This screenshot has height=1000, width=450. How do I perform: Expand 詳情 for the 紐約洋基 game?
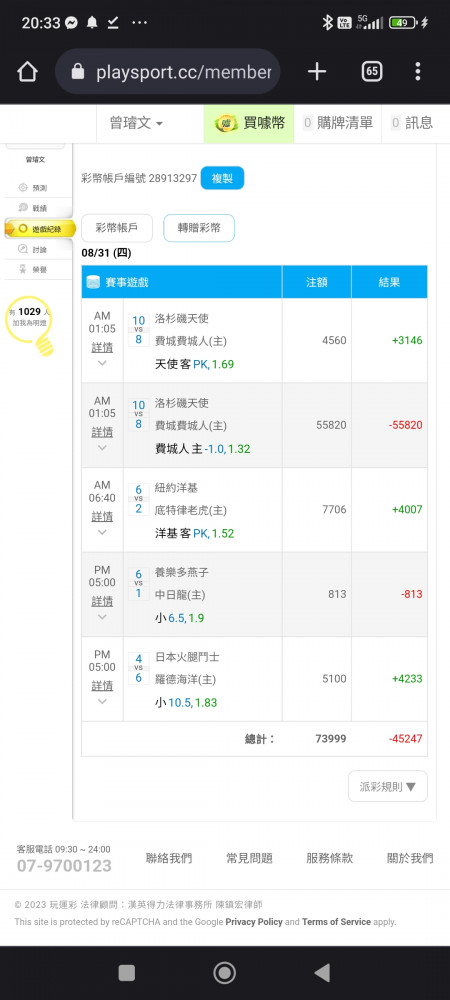pyautogui.click(x=102, y=516)
